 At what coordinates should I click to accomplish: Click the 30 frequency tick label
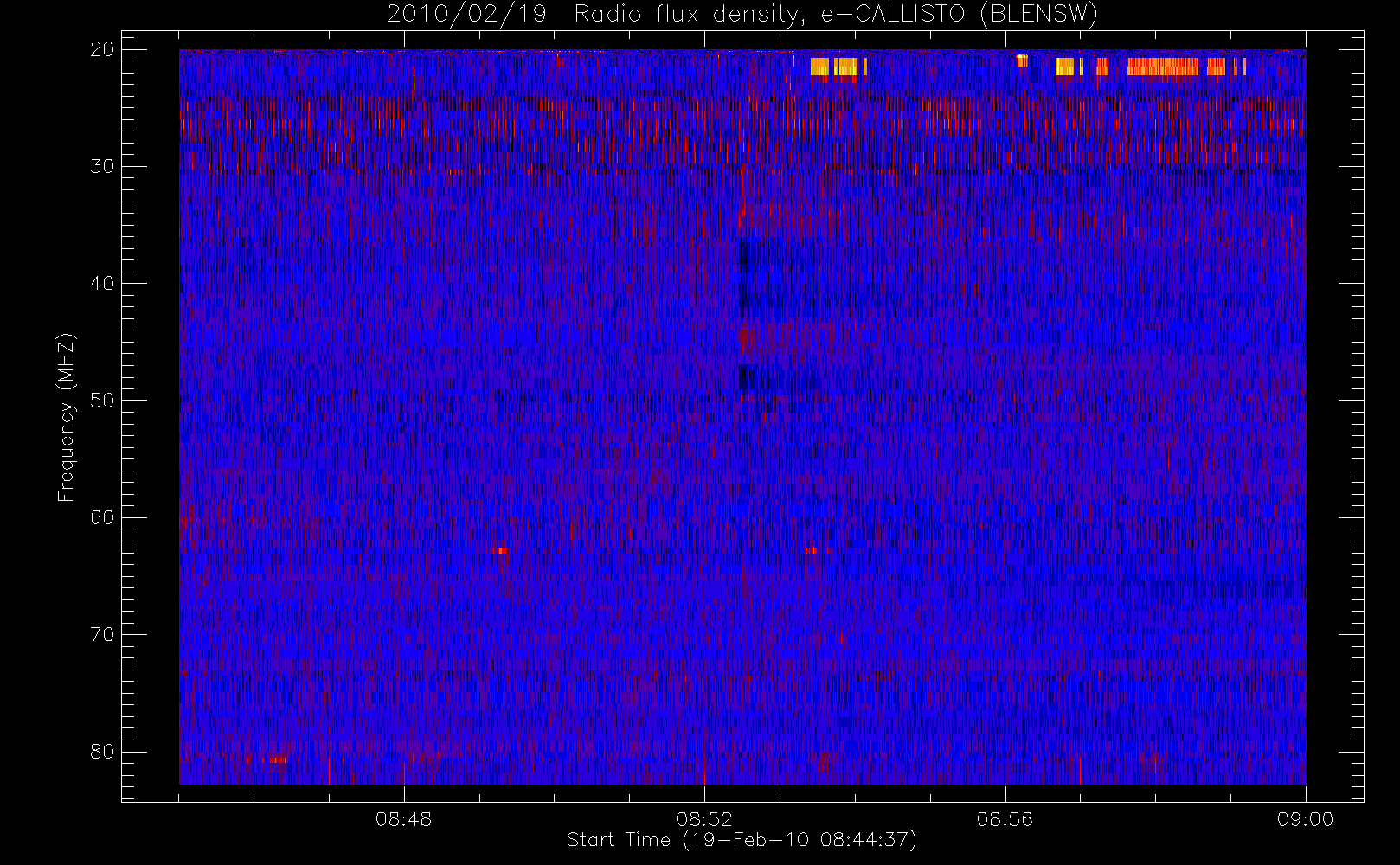point(102,166)
